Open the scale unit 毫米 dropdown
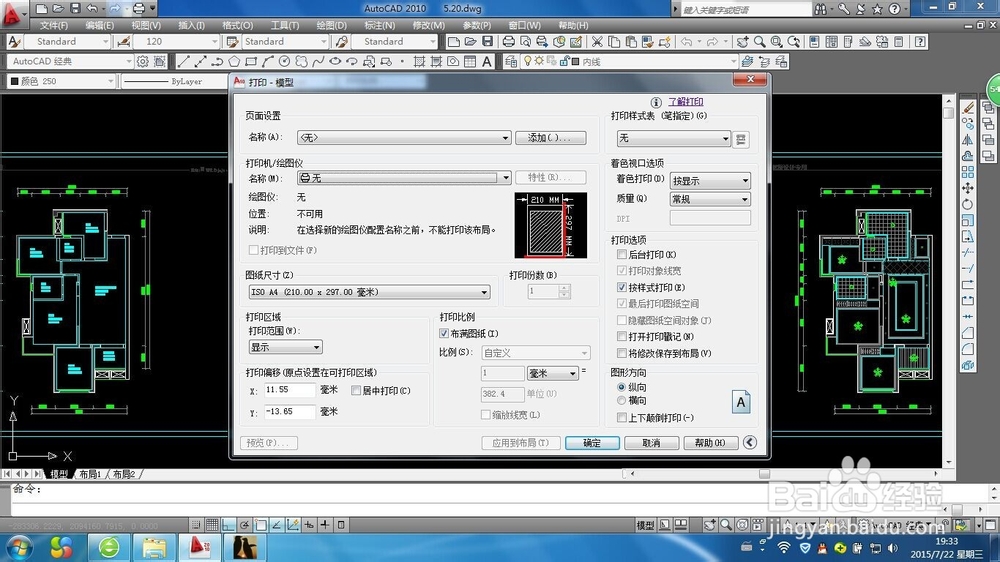Viewport: 1000px width, 562px height. (552, 373)
